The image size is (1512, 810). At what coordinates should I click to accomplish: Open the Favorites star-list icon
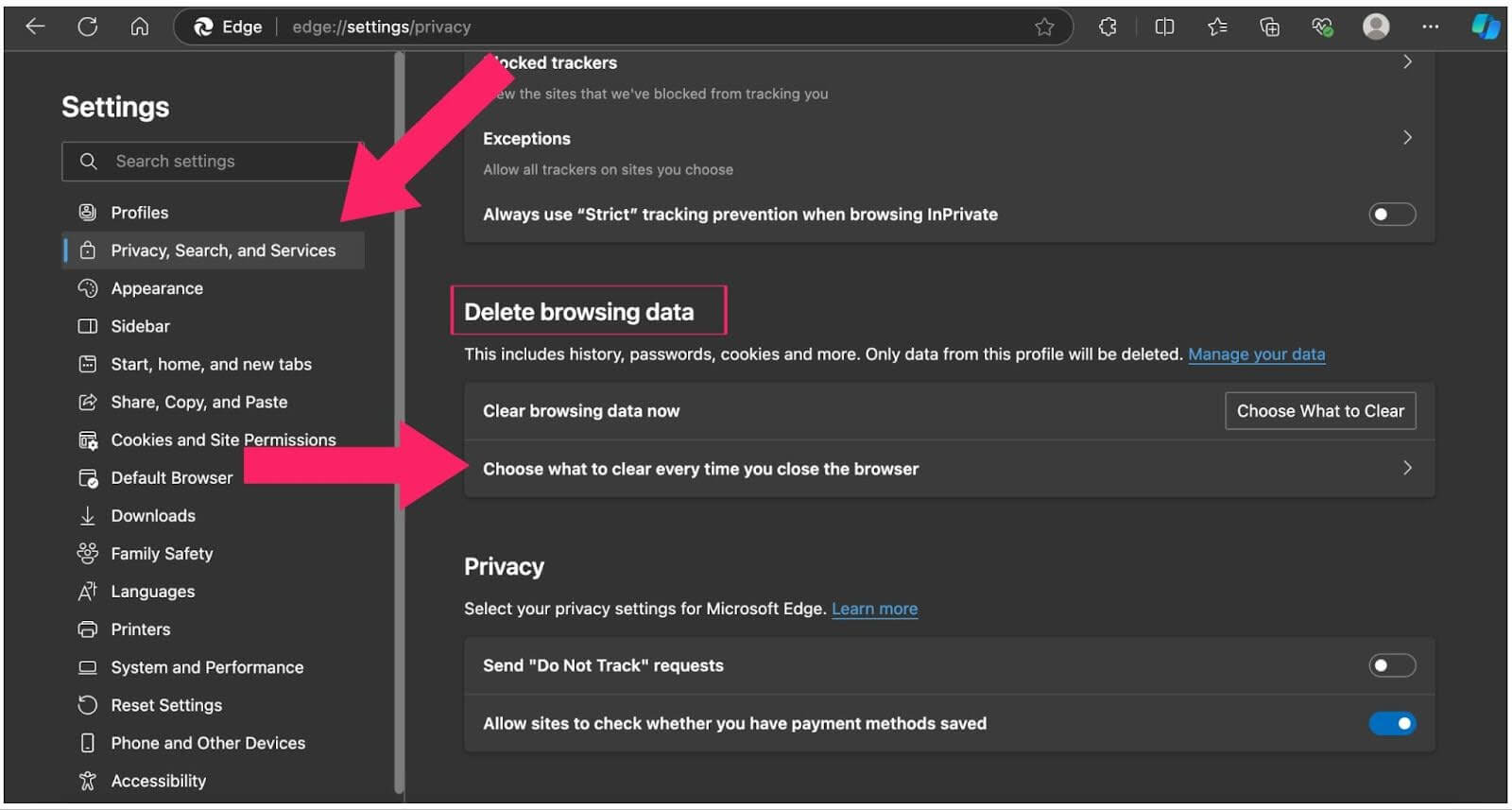click(x=1217, y=26)
